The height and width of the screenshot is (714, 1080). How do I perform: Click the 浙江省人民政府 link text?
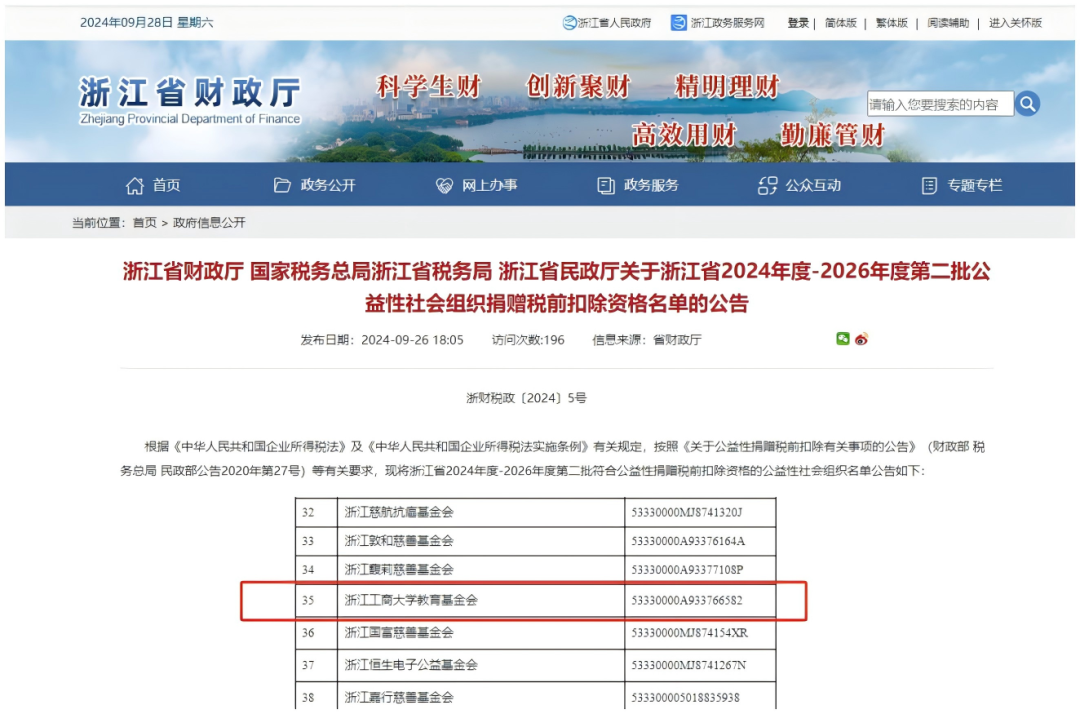pos(614,23)
